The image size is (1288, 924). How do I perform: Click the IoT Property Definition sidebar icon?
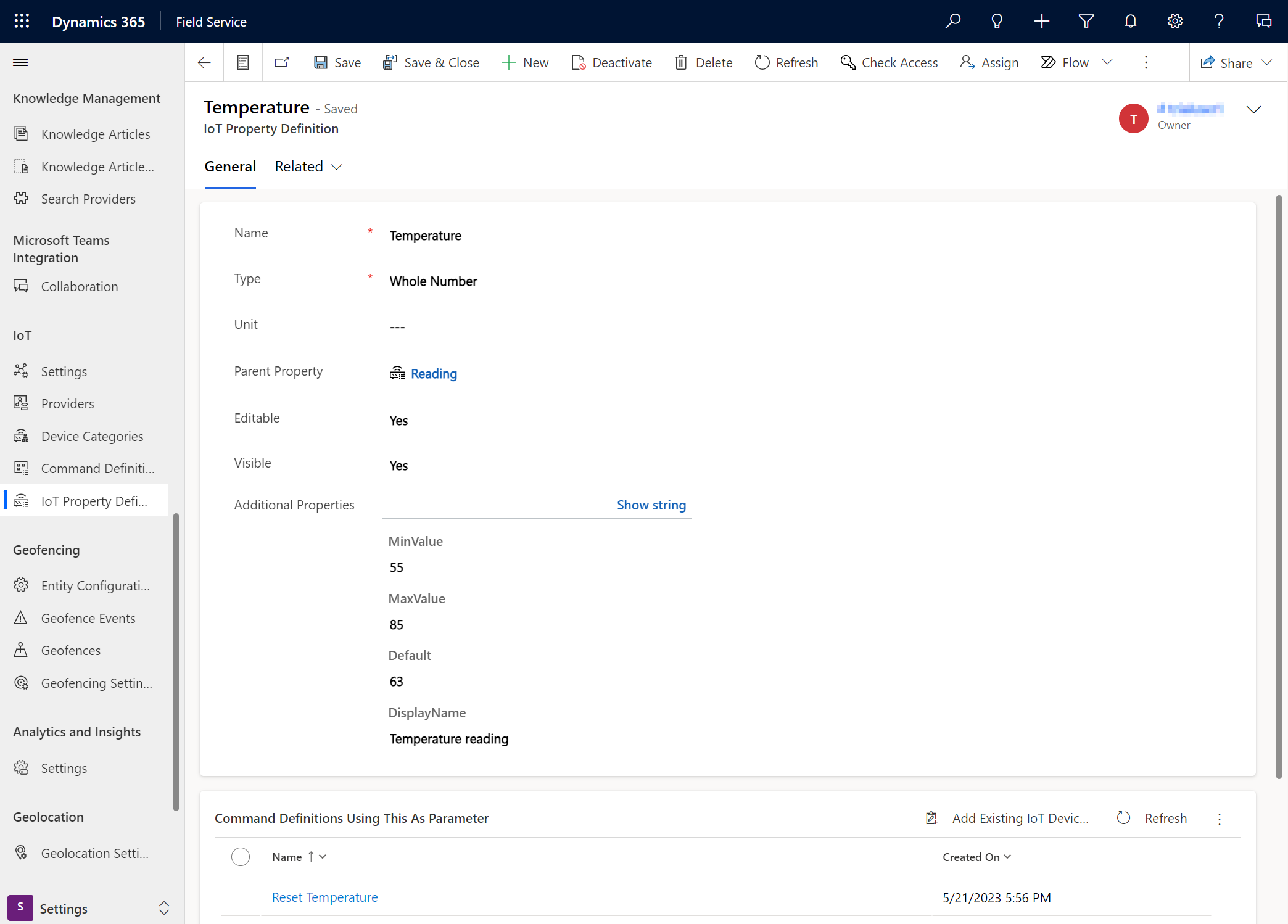[x=21, y=500]
